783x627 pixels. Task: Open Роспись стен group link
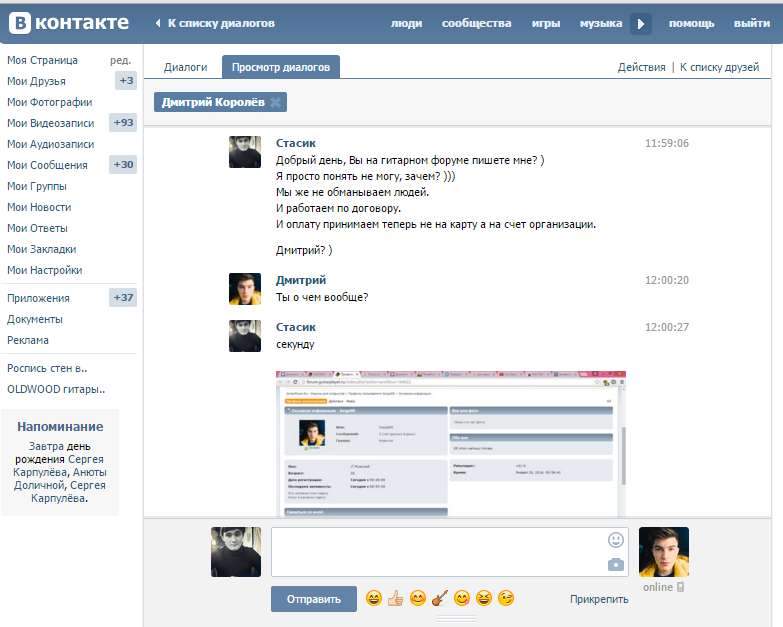(47, 368)
